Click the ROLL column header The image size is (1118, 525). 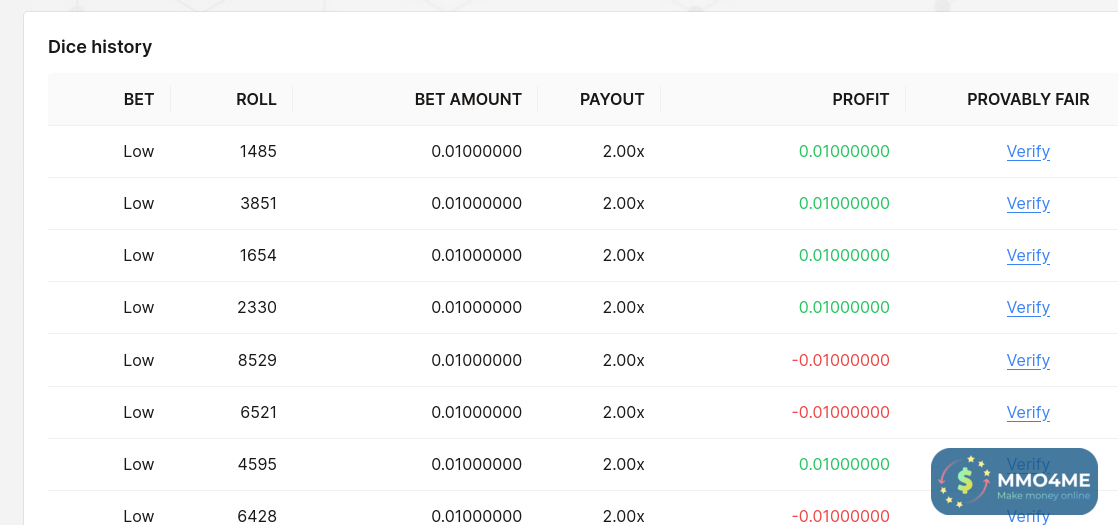point(256,99)
